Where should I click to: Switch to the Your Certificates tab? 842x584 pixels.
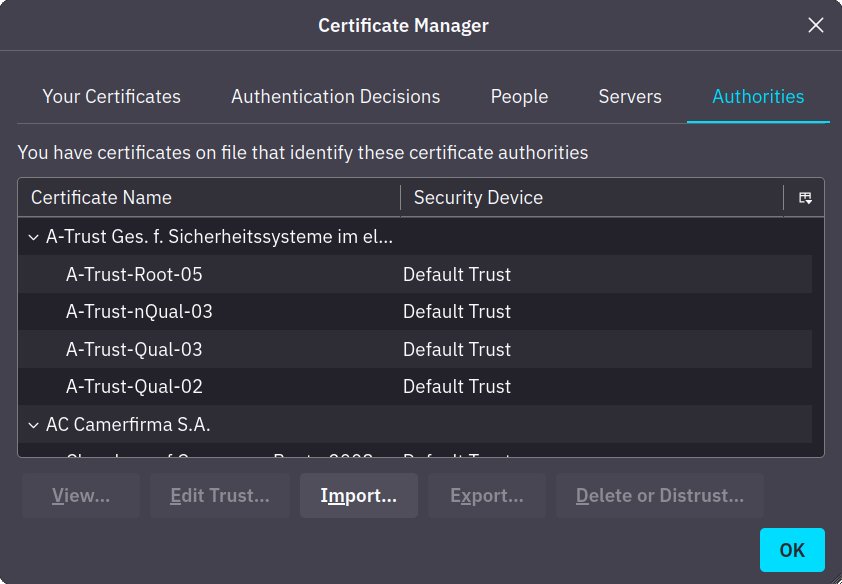pyautogui.click(x=111, y=96)
